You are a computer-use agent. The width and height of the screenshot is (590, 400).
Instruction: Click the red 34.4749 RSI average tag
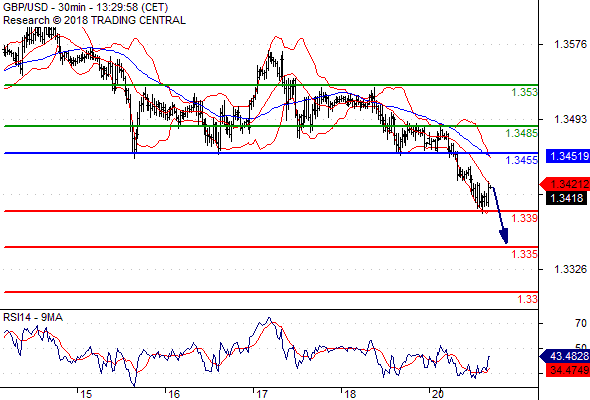click(x=568, y=370)
